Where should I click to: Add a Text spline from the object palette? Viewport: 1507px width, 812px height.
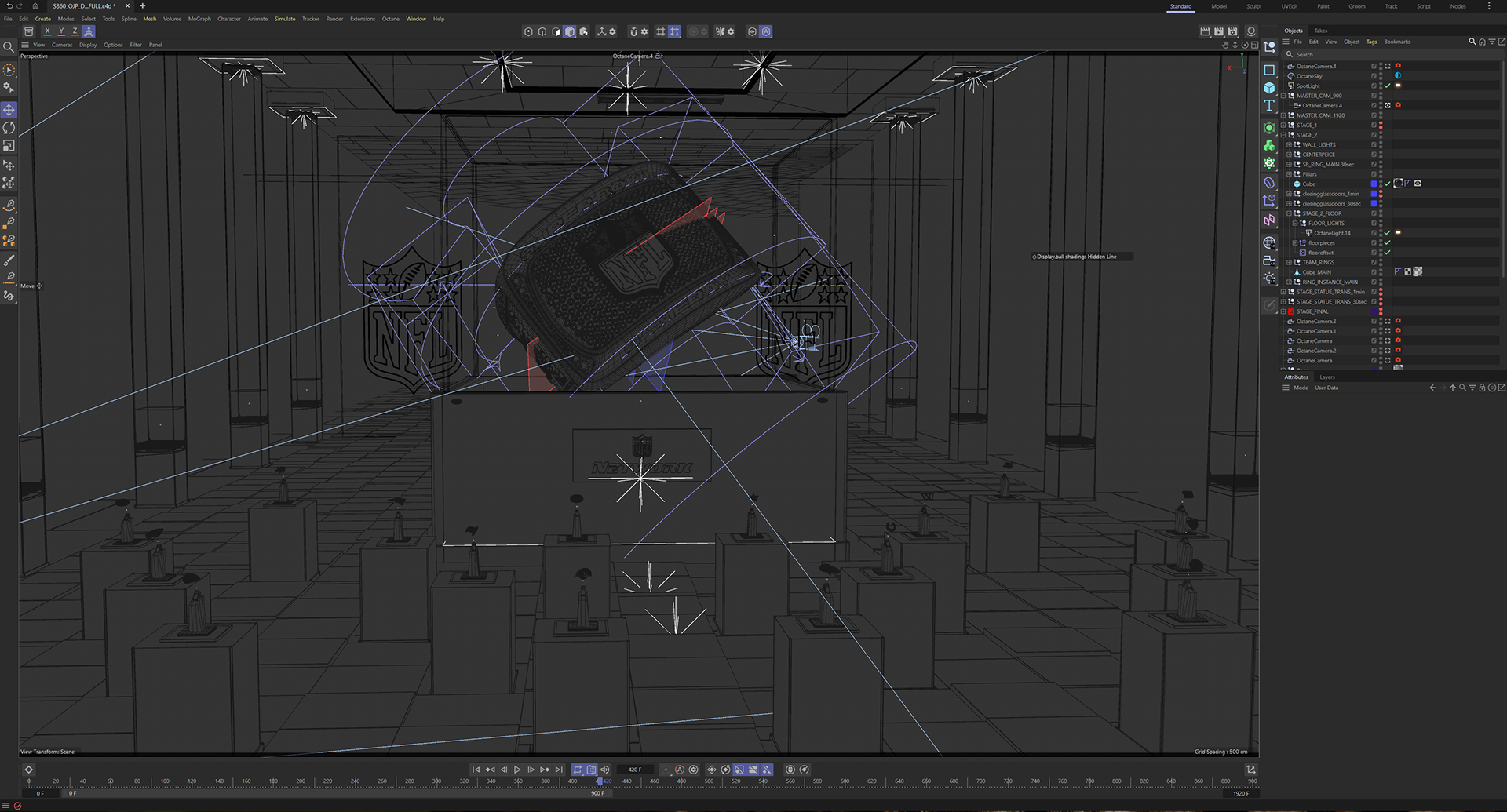tap(1269, 106)
